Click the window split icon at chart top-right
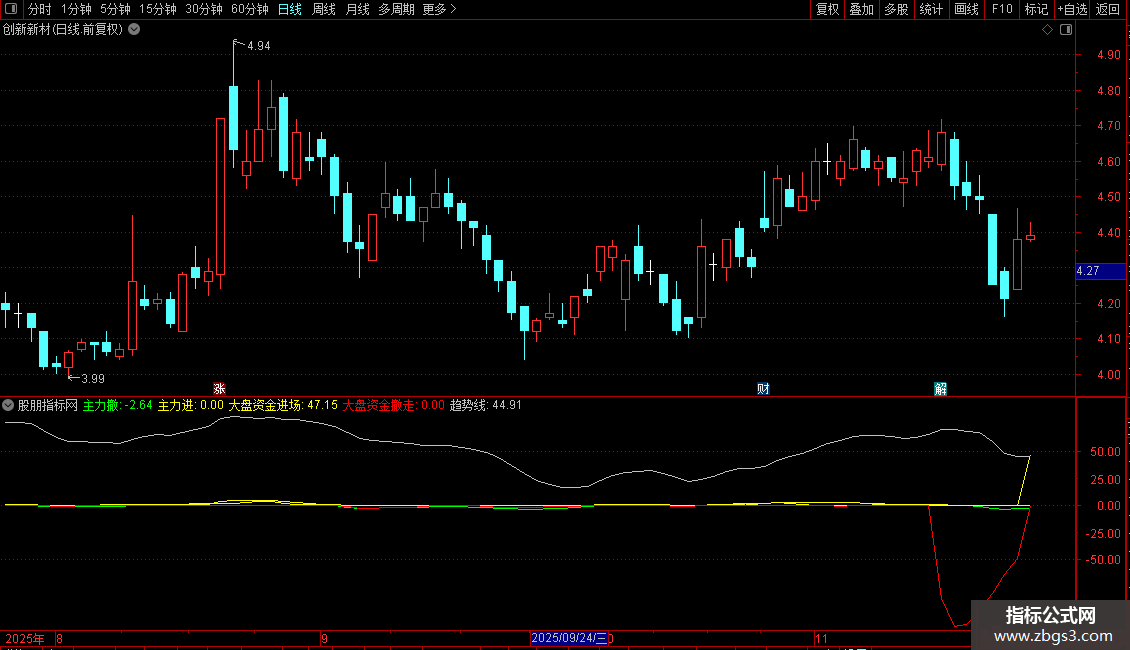This screenshot has width=1130, height=650. (x=1066, y=30)
